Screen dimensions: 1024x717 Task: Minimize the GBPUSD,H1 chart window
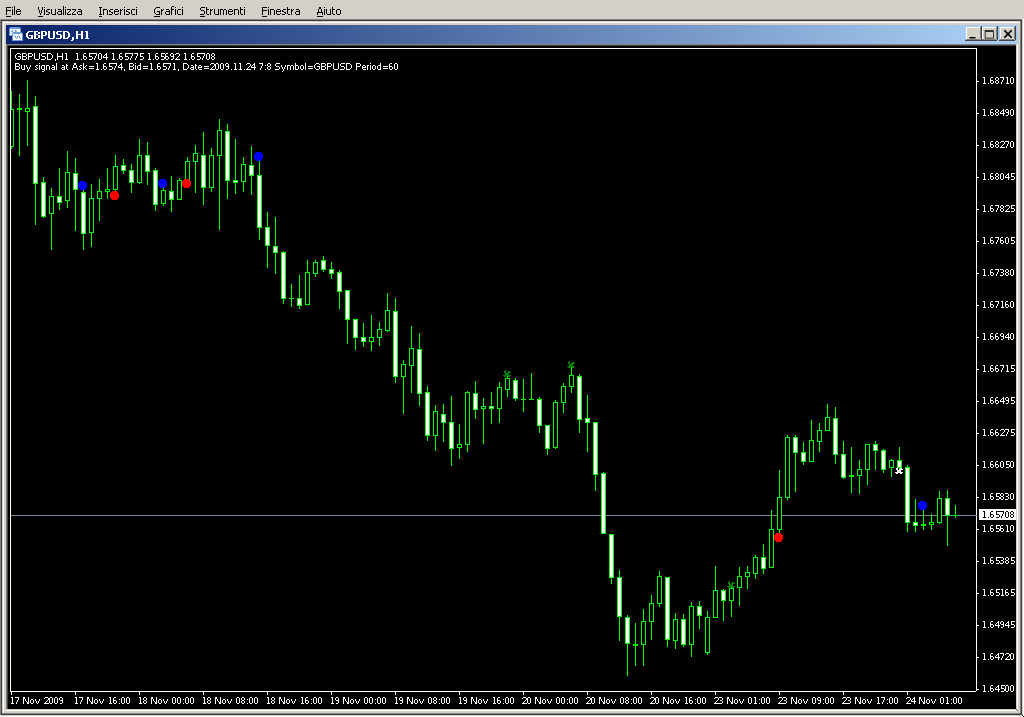973,34
